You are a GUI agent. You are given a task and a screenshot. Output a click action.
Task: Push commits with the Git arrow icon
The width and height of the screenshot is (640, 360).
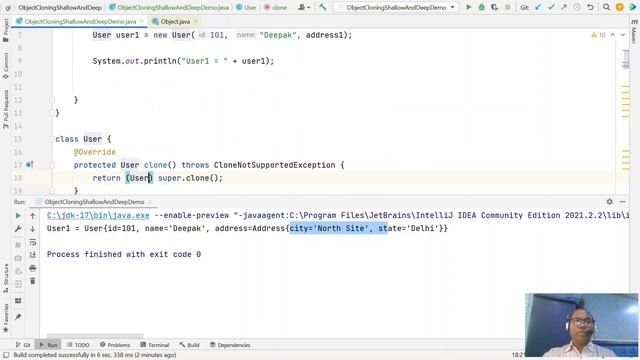pos(564,7)
